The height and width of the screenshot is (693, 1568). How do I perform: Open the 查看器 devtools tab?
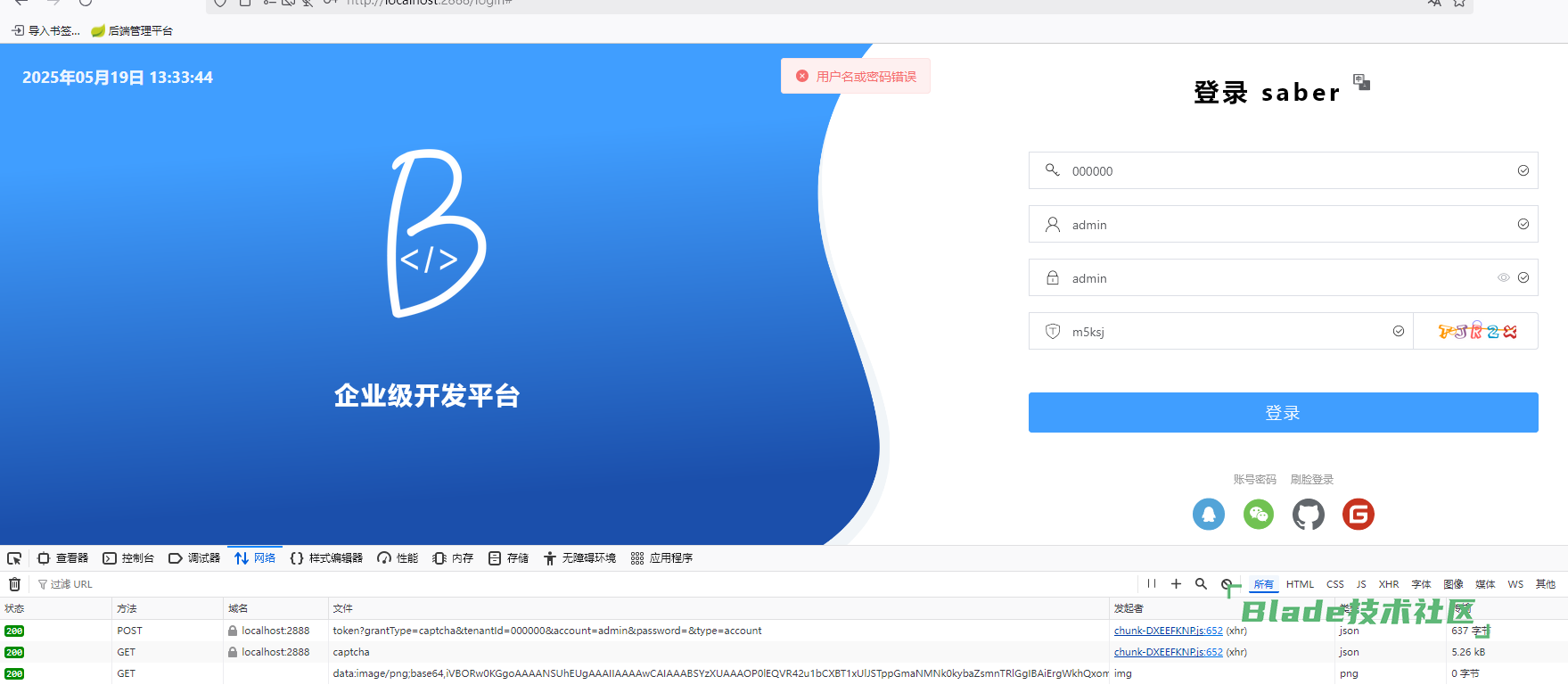click(x=62, y=558)
